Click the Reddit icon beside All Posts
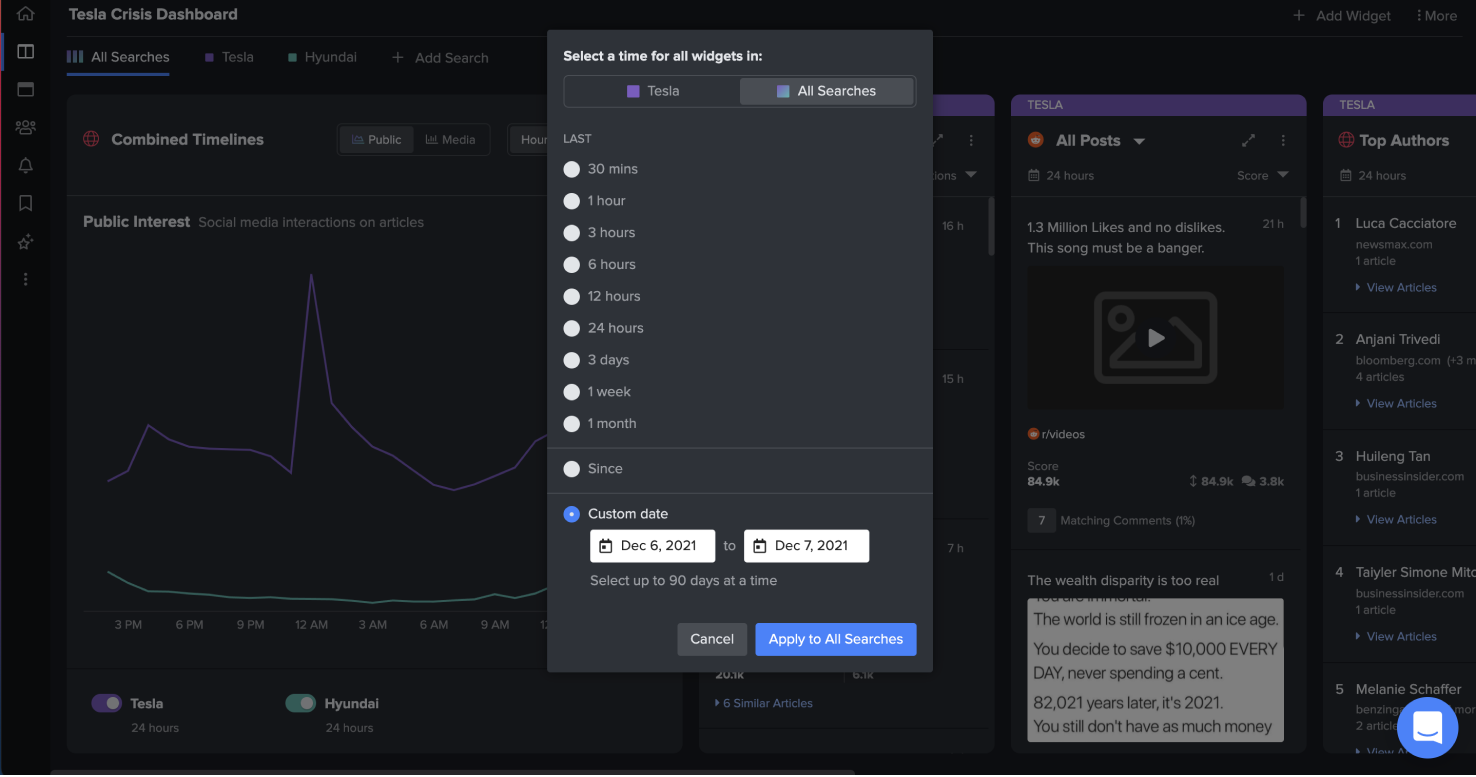The height and width of the screenshot is (777, 1476). coord(1036,140)
